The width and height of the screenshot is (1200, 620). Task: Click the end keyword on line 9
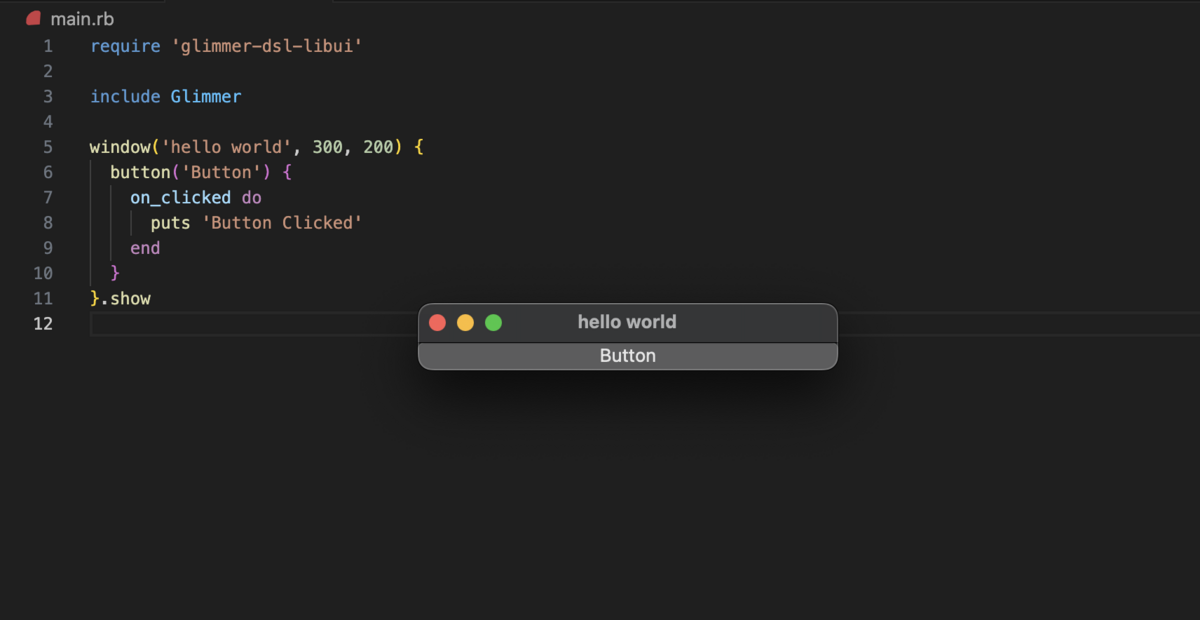click(x=144, y=247)
